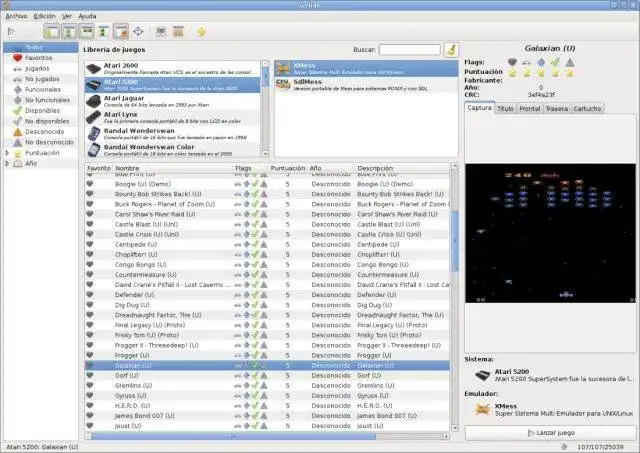Image resolution: width=640 pixels, height=453 pixels.
Task: Select the Atari Lynx system
Action: (x=172, y=118)
